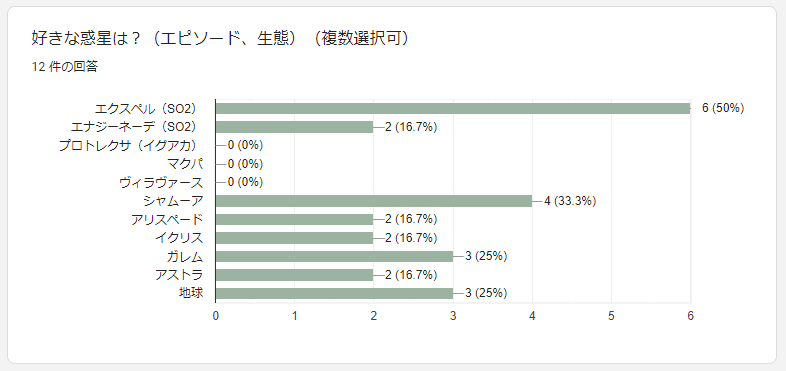Select the 地球 bar

point(334,293)
